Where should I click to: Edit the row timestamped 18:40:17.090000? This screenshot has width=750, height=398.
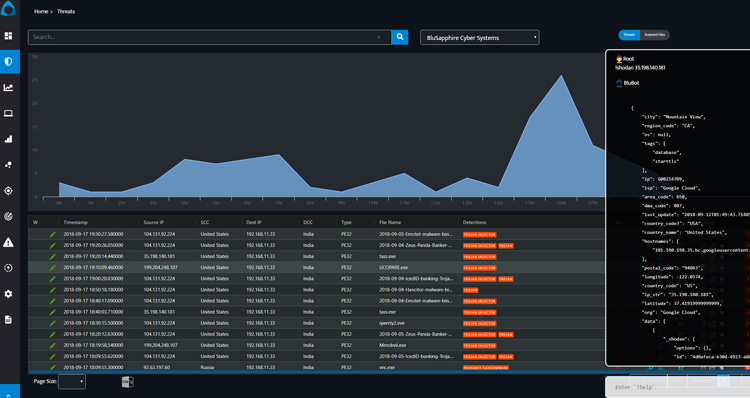click(52, 301)
